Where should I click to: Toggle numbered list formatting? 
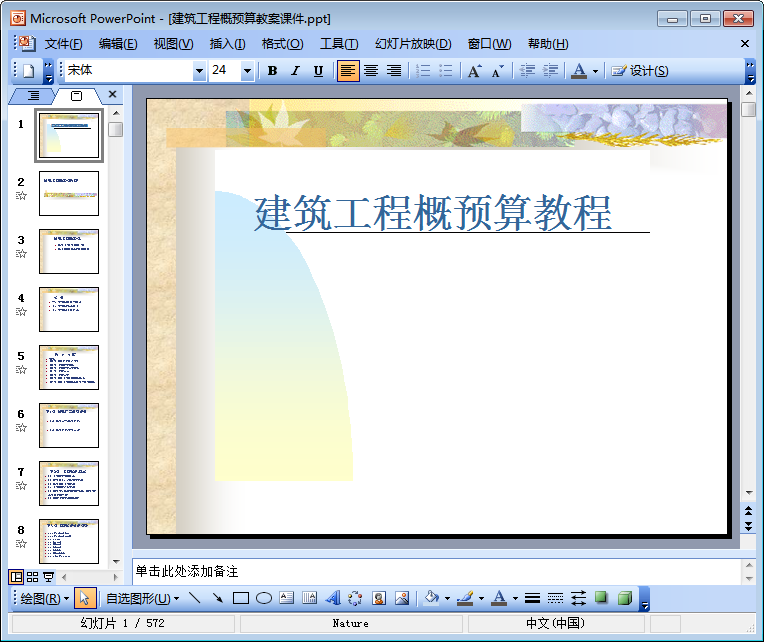(x=423, y=71)
